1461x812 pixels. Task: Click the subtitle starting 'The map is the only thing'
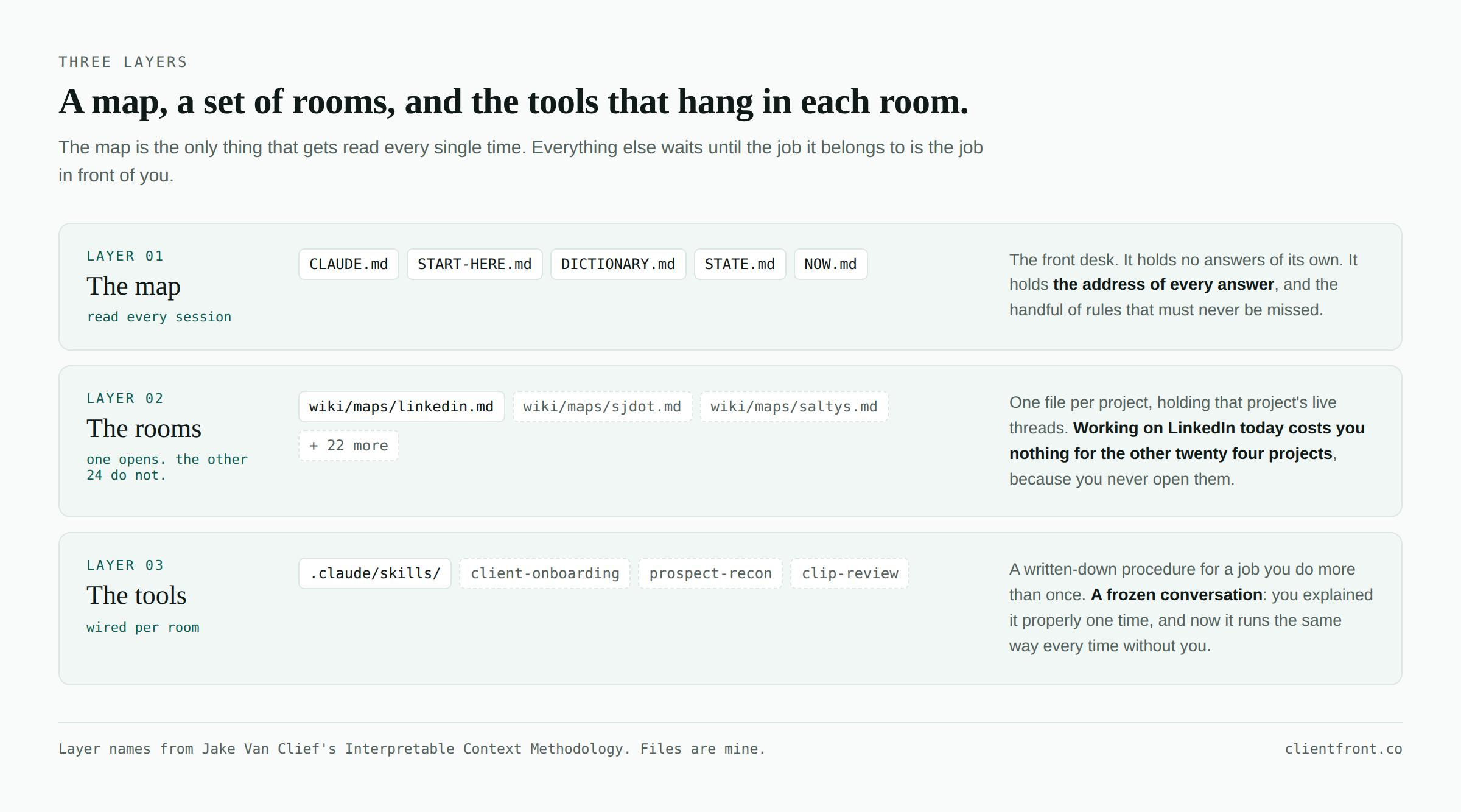coord(520,161)
